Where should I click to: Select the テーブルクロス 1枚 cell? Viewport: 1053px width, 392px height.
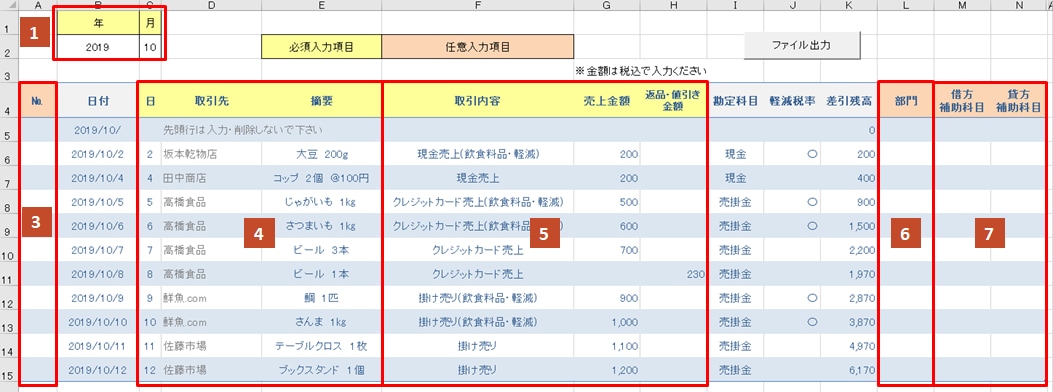click(x=322, y=346)
